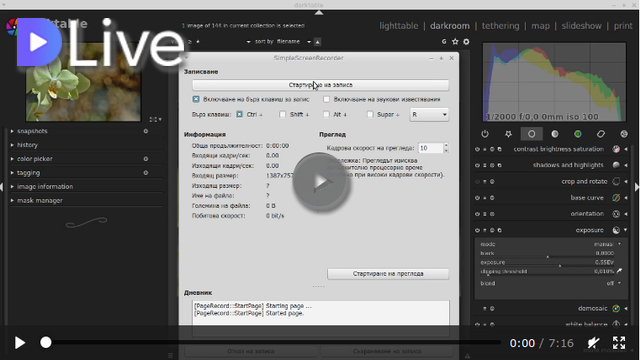Click the demosaic module icon
The width and height of the screenshot is (640, 360).
point(616,309)
